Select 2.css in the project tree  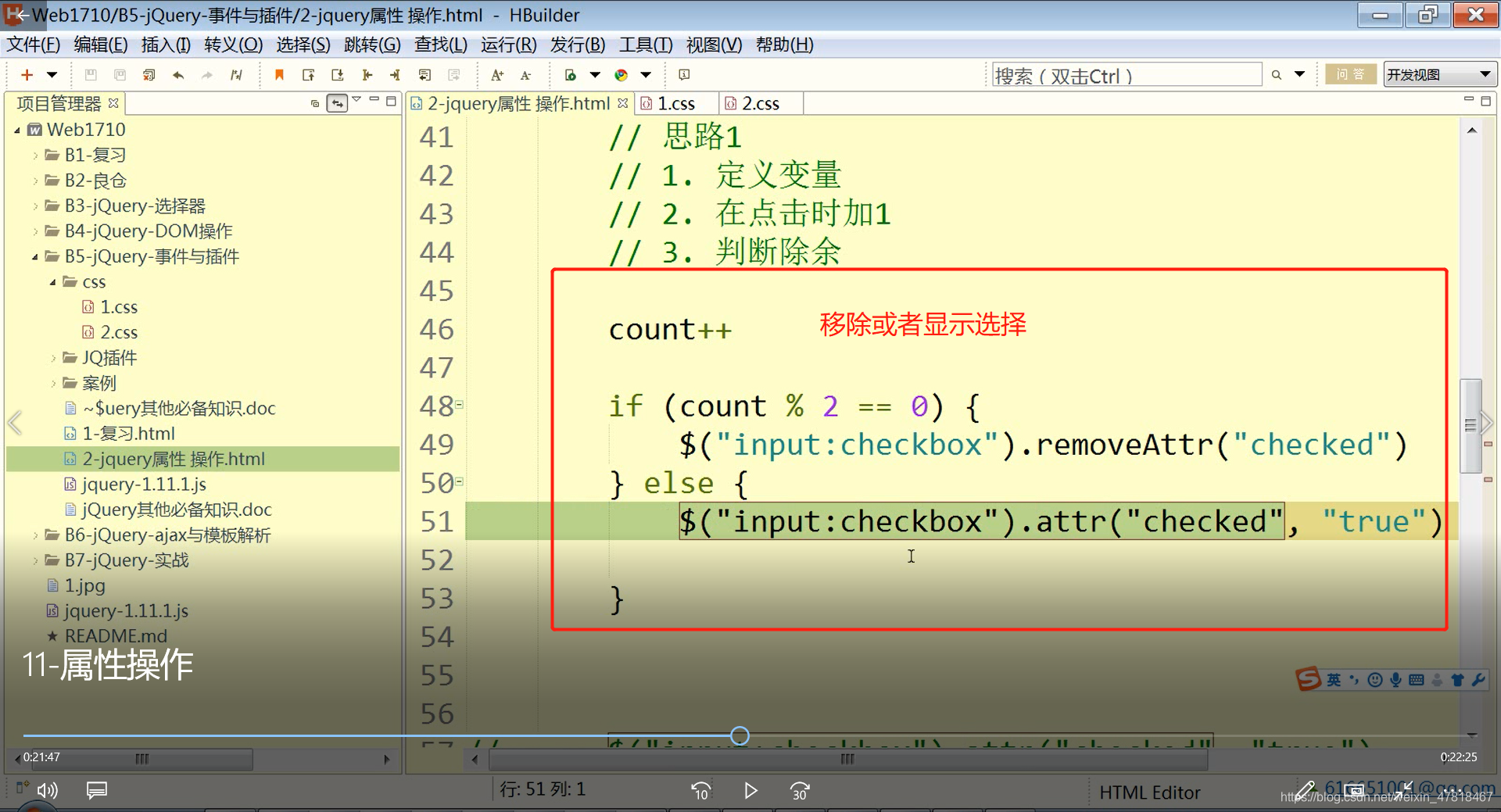coord(110,332)
